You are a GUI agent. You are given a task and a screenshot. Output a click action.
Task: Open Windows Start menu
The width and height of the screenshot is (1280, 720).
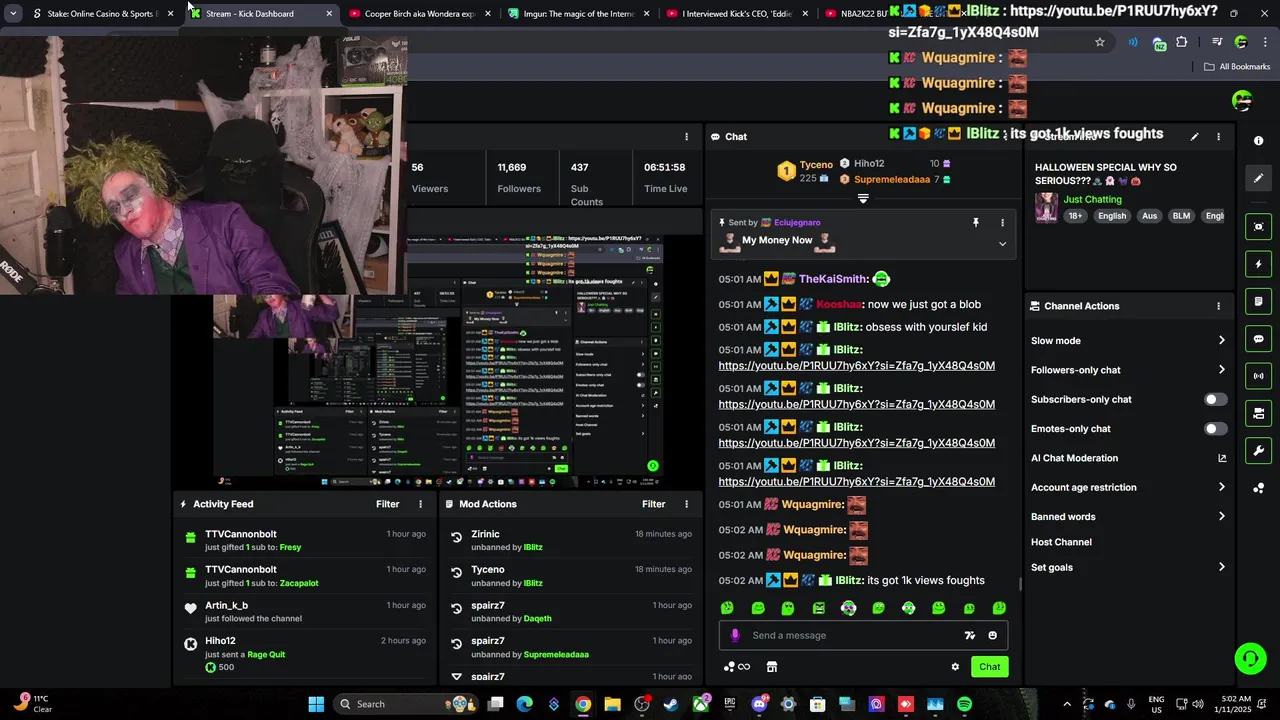[x=316, y=704]
